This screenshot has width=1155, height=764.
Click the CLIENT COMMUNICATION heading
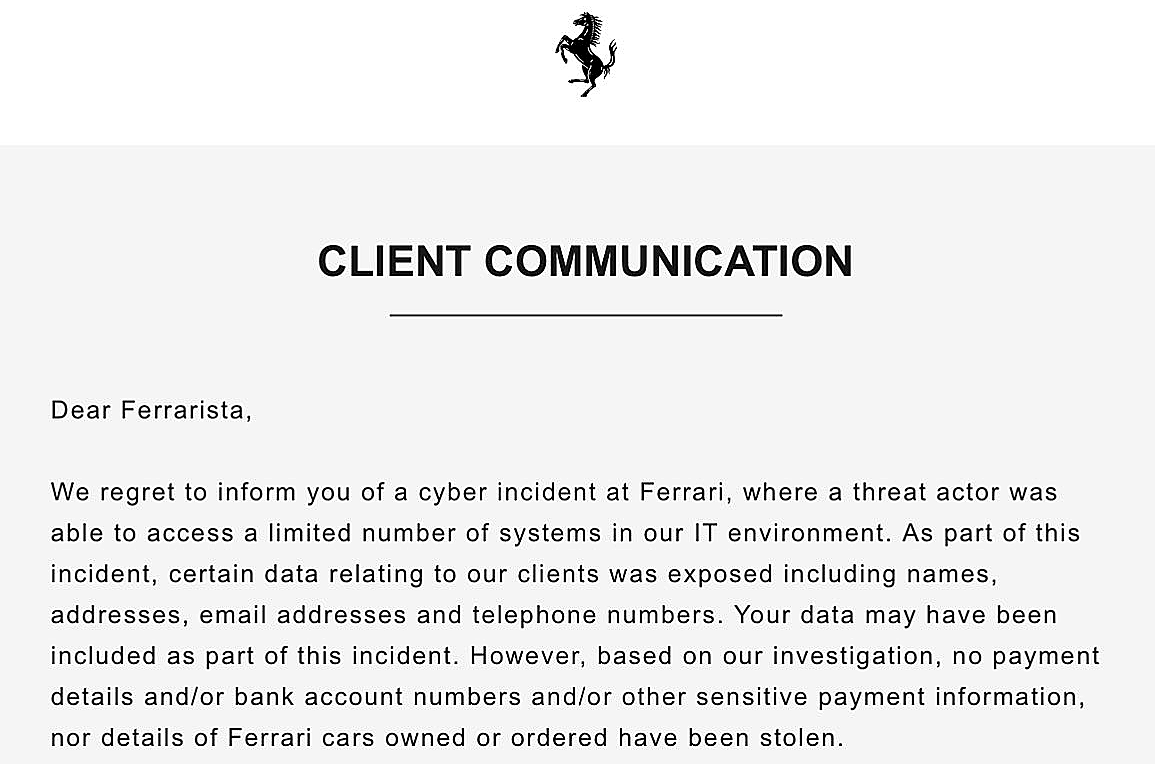(x=586, y=261)
